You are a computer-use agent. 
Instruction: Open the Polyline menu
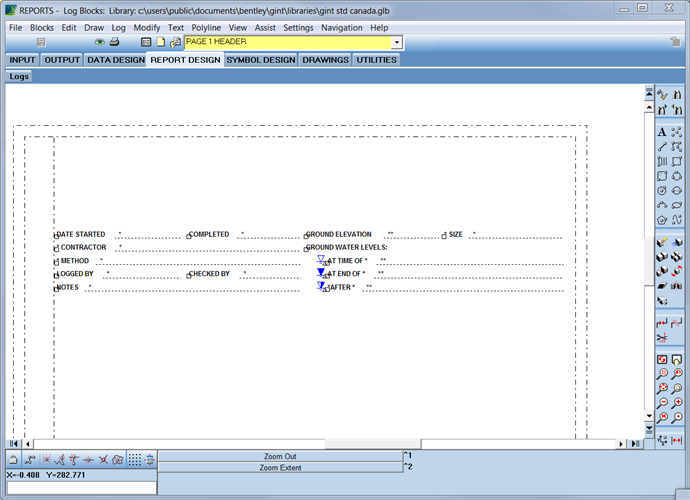point(206,28)
